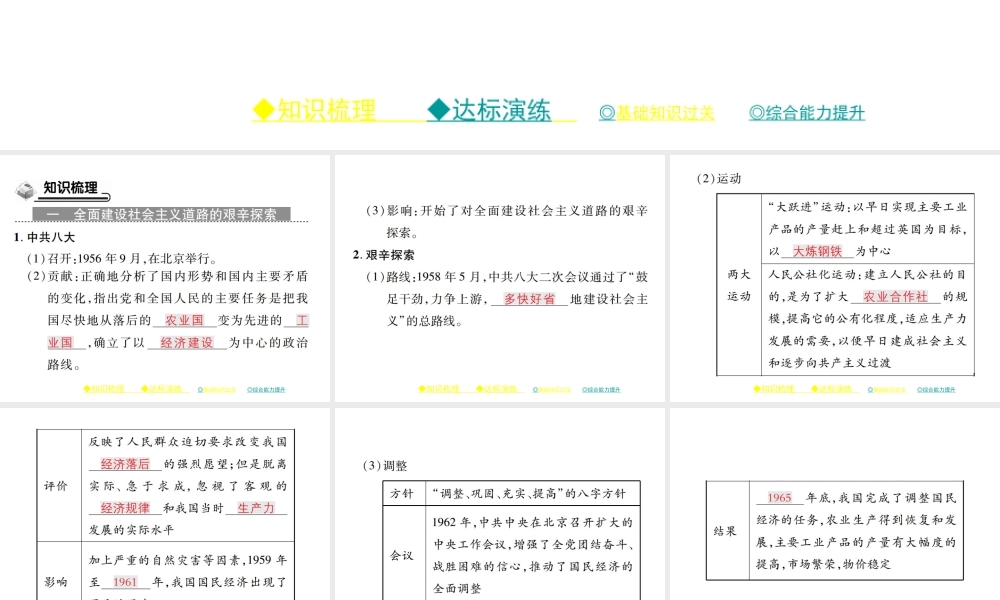Click small 达标演练 link under 中共八大 slide
The image size is (1000, 600).
coord(162,389)
